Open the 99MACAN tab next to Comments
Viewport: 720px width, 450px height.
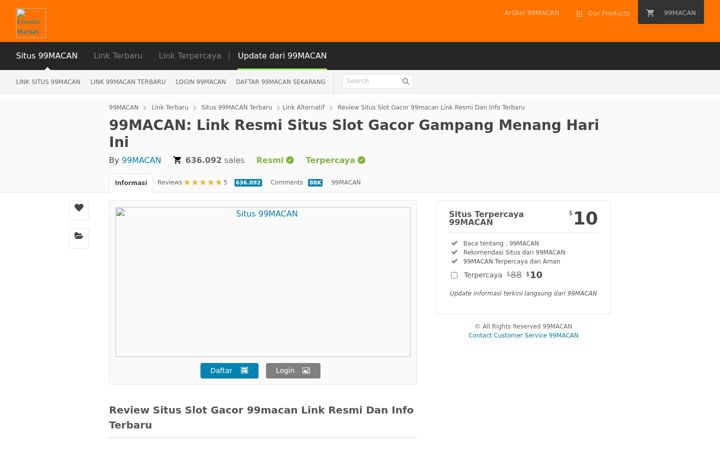(346, 182)
